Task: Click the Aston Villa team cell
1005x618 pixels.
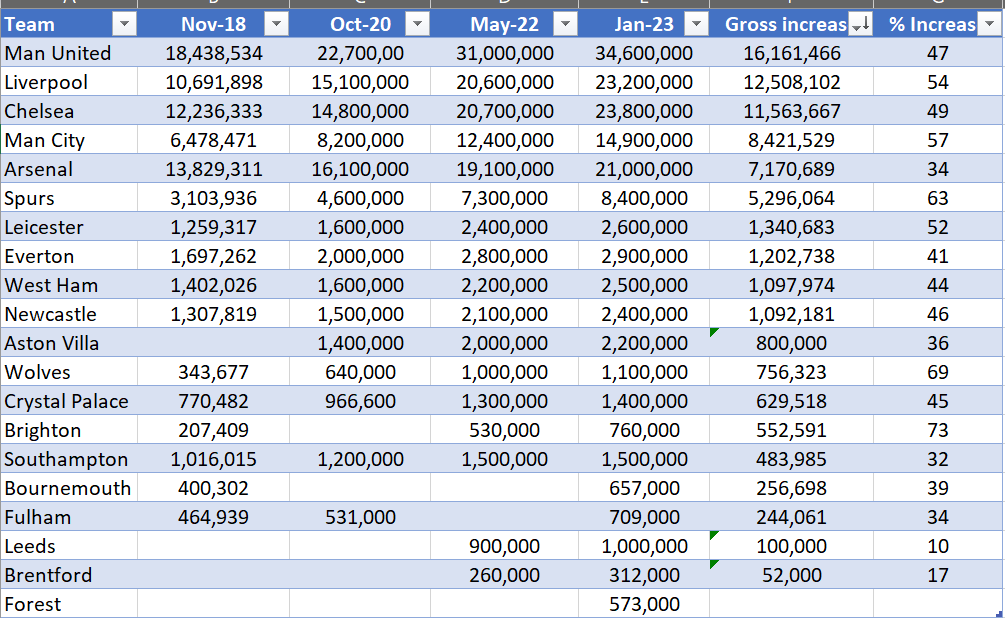Action: coord(69,343)
